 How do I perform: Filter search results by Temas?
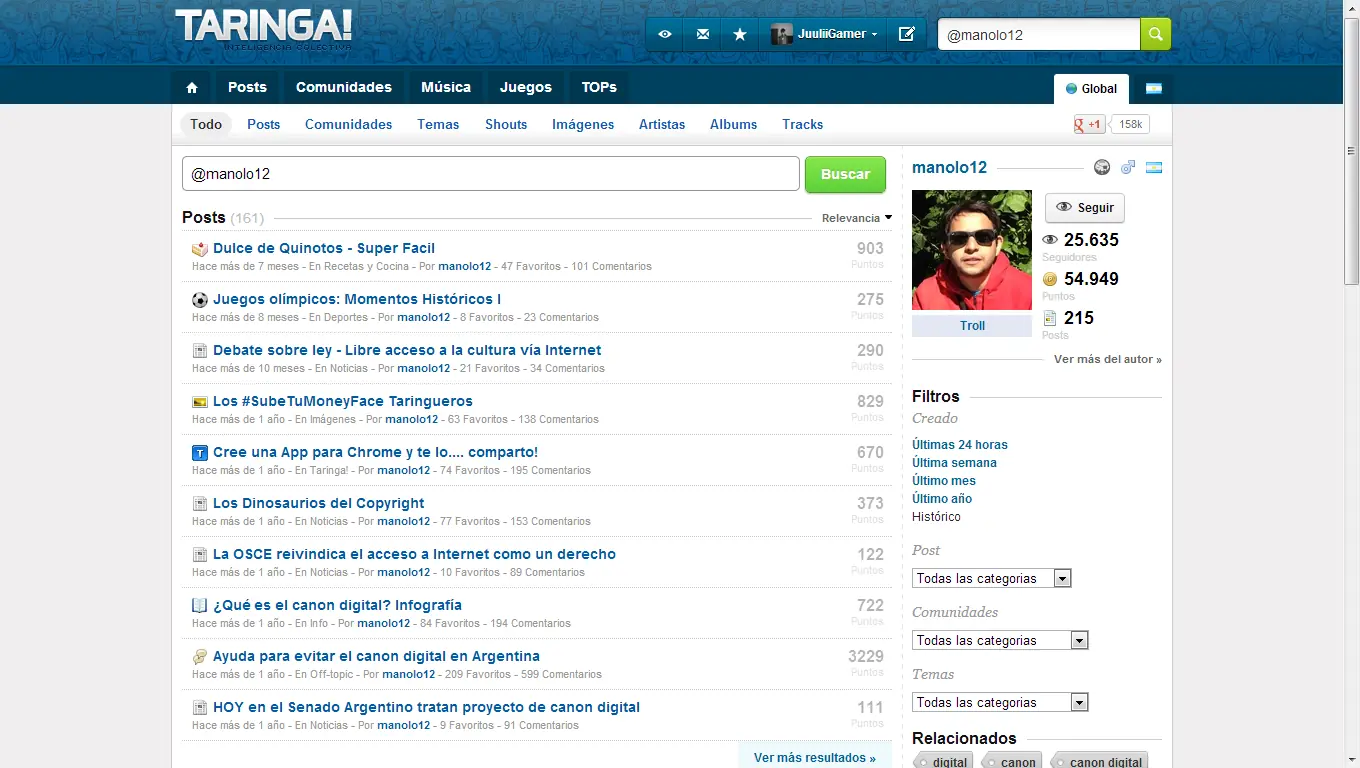[438, 125]
